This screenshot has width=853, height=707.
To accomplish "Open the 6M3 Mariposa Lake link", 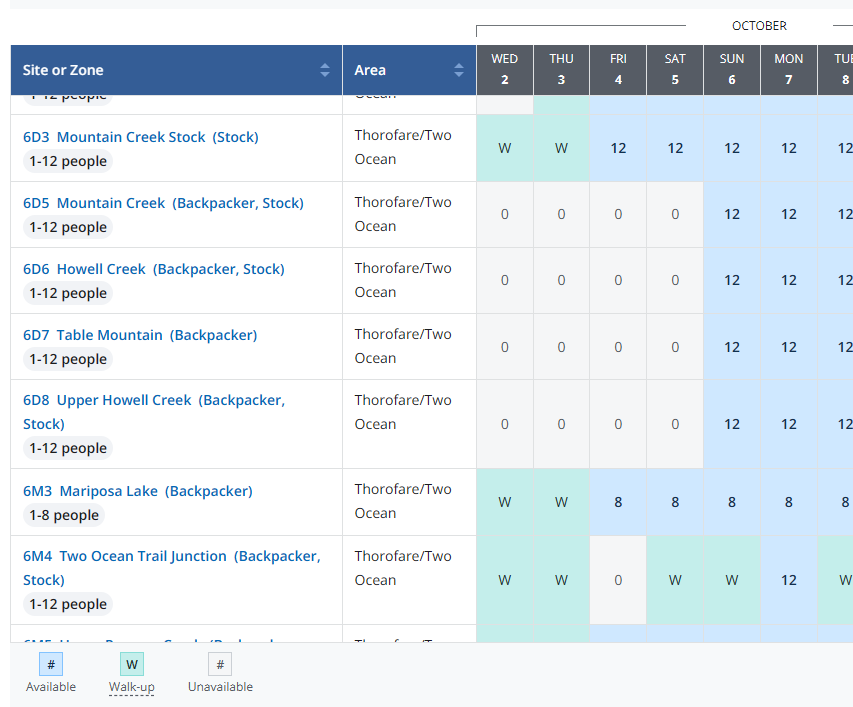I will coord(137,491).
